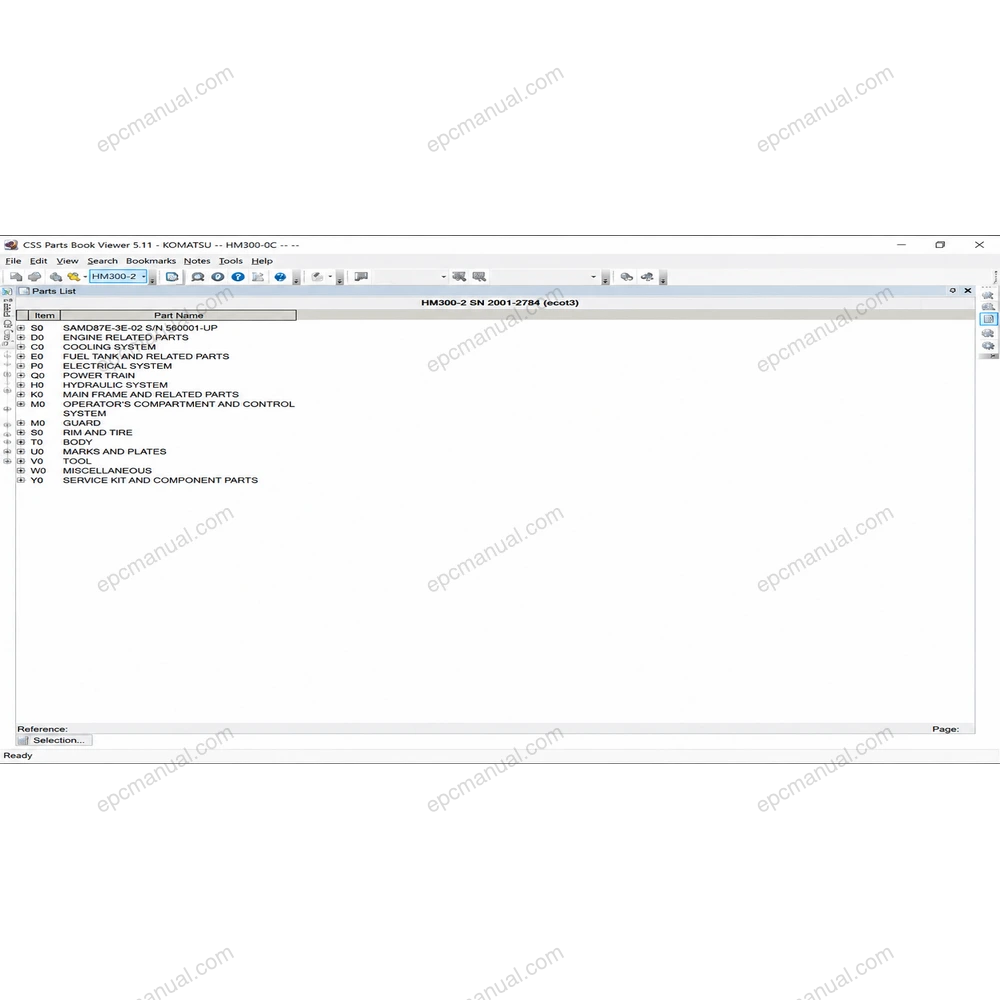Expand the OPERATOR'S COMPARTMENT AND CONTROL SYSTEM node
The height and width of the screenshot is (1000, 1000).
click(x=21, y=404)
